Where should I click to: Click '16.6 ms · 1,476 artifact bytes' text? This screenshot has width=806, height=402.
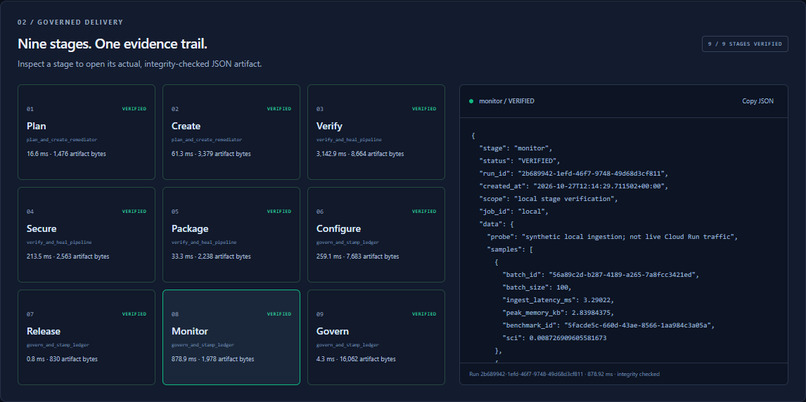(x=66, y=154)
